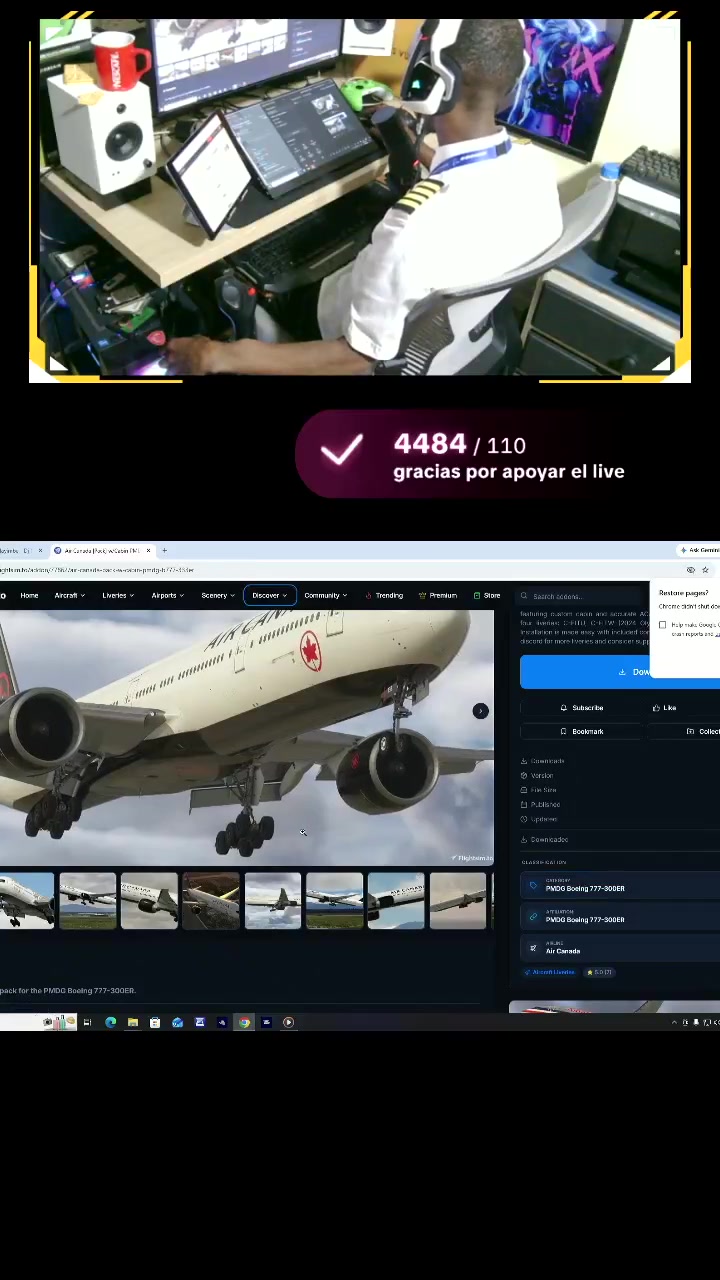Open the Air Canada airline card
The height and width of the screenshot is (1280, 720).
pos(620,947)
